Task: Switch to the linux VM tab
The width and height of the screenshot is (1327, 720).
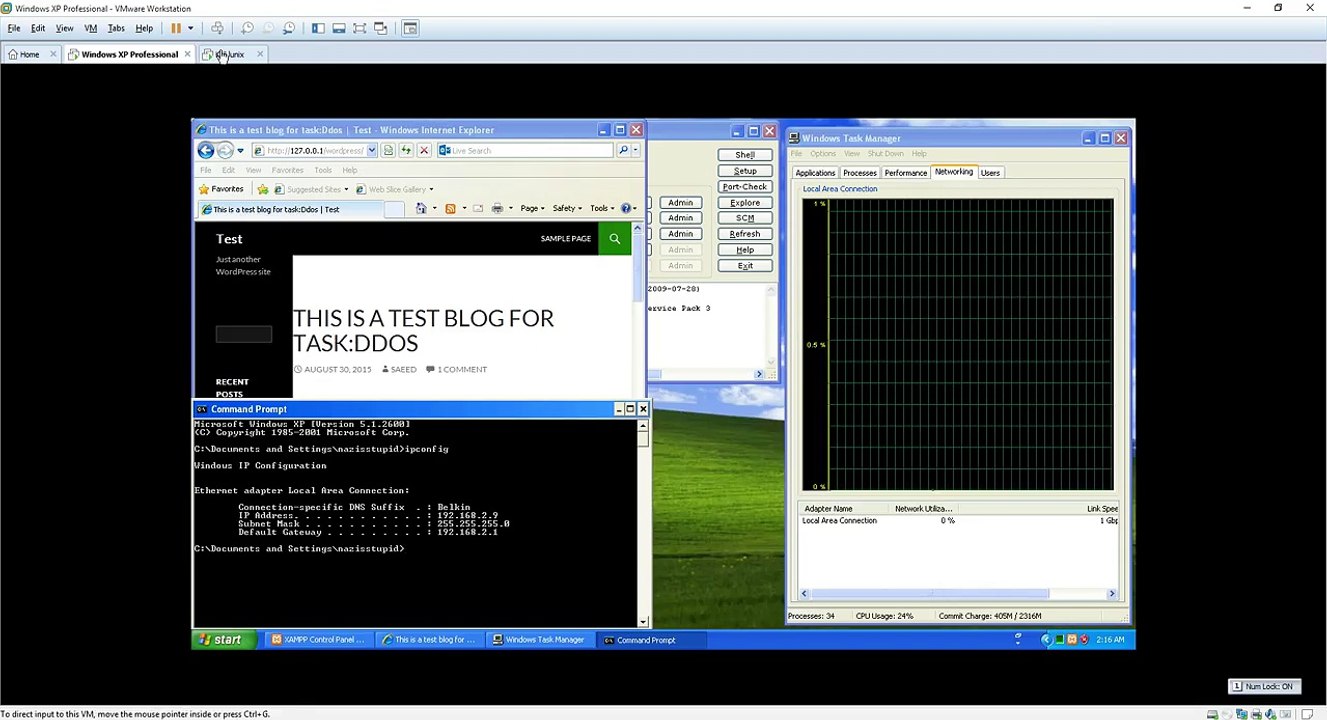Action: tap(231, 54)
